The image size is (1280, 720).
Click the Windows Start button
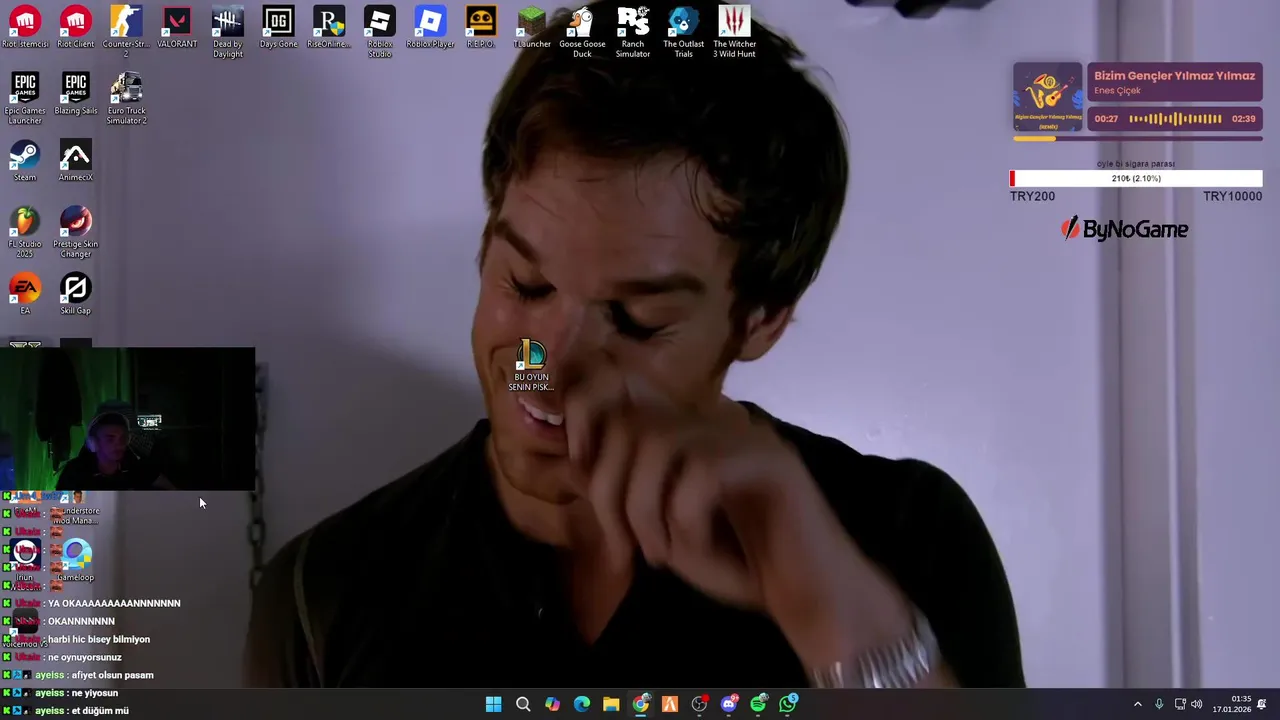[493, 704]
